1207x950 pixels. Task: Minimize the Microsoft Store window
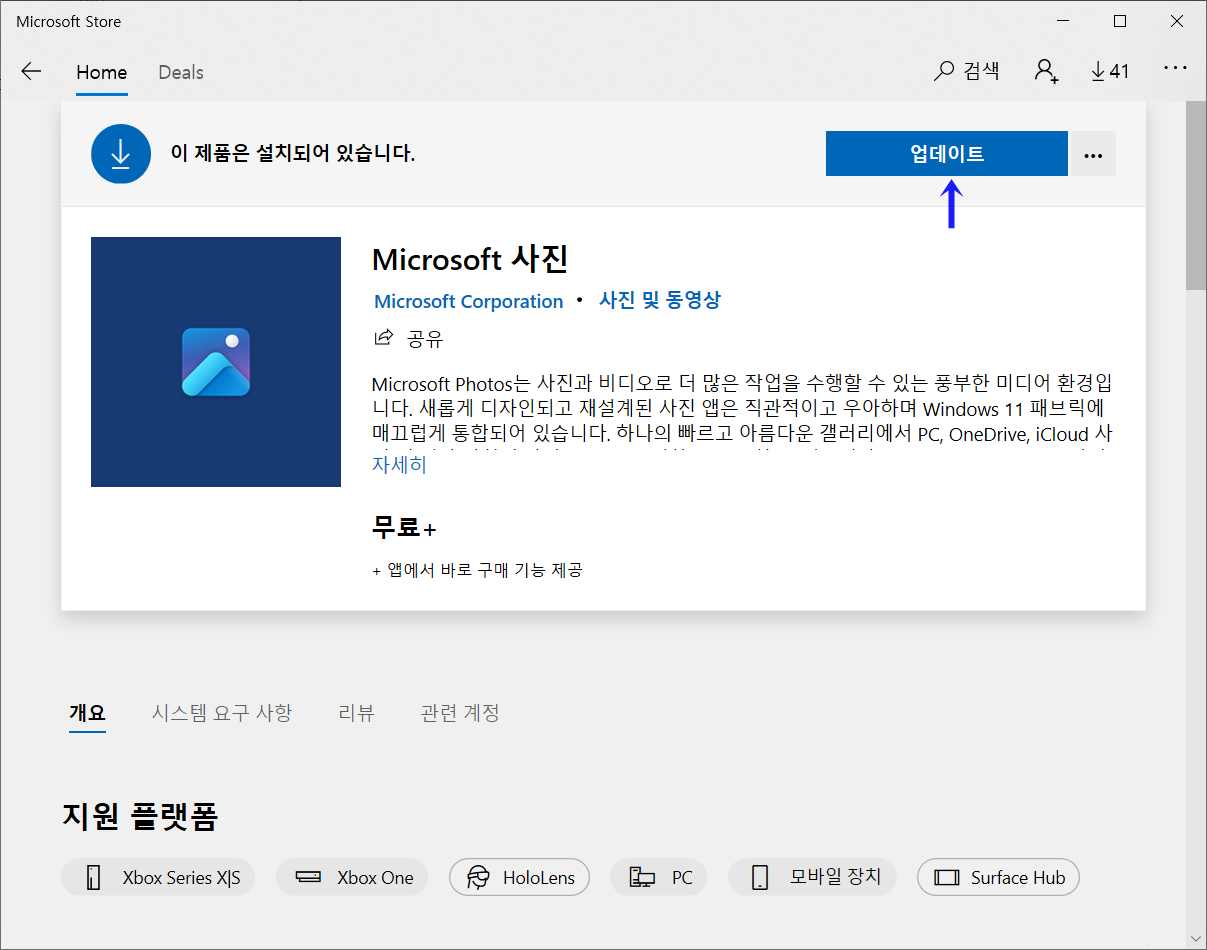click(1062, 21)
